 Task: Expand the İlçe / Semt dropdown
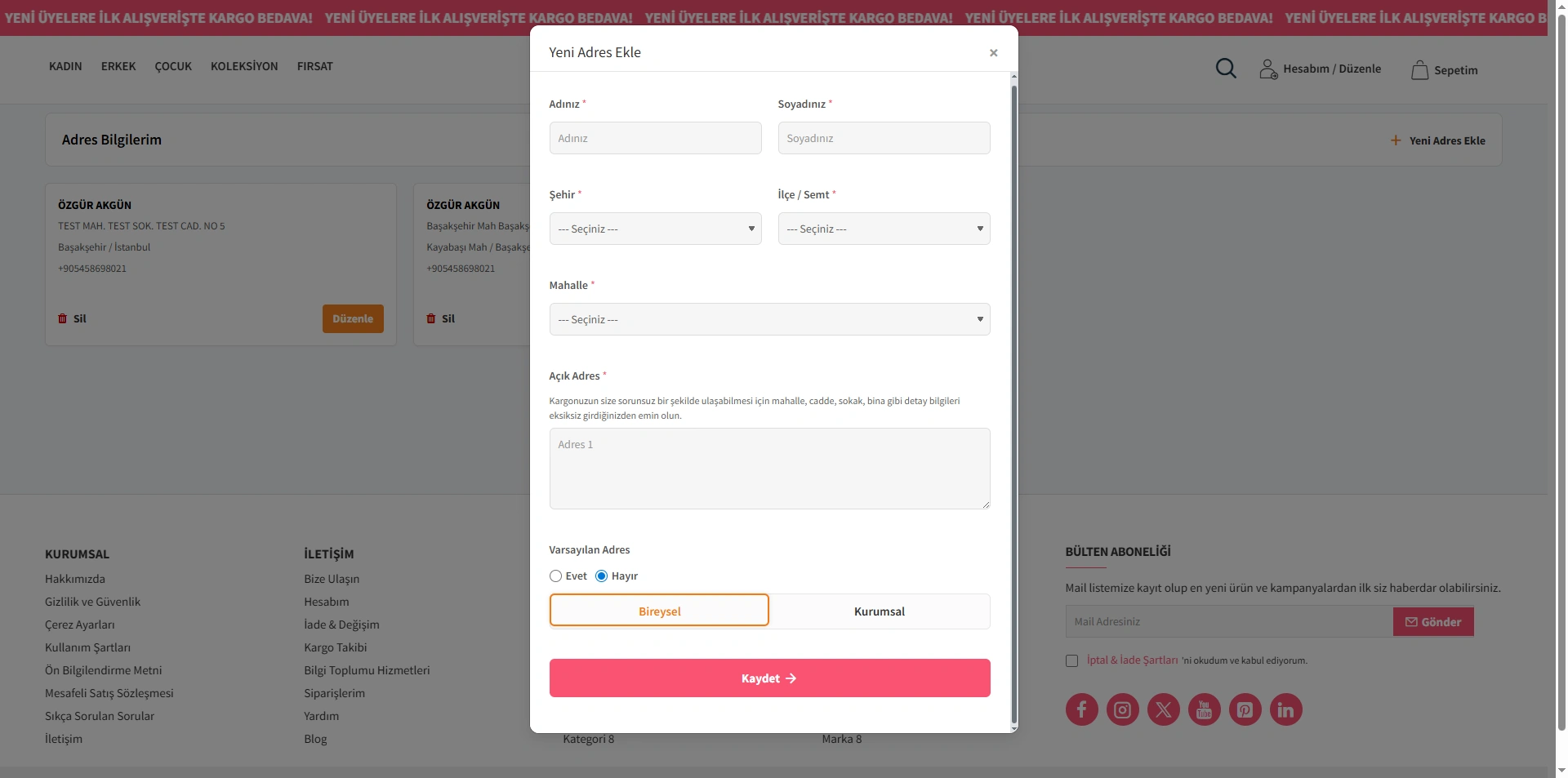(x=884, y=229)
